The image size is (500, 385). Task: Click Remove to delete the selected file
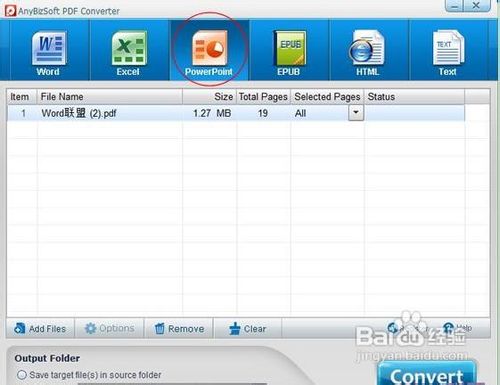pyautogui.click(x=179, y=329)
